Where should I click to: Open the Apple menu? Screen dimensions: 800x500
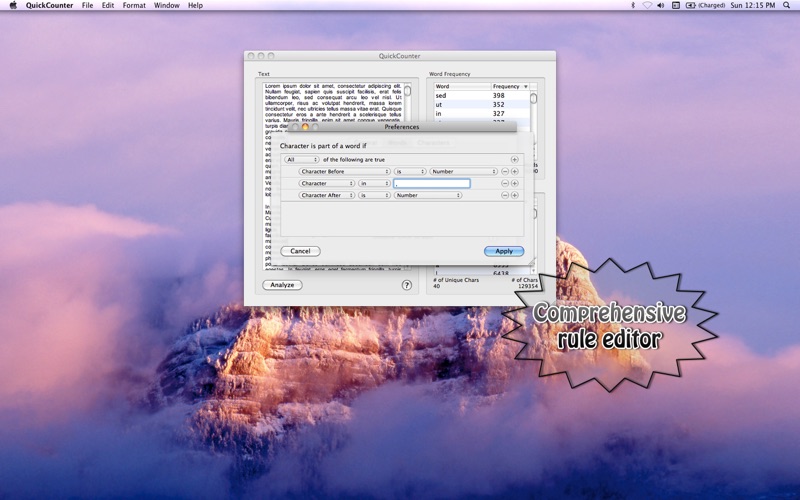tap(13, 5)
